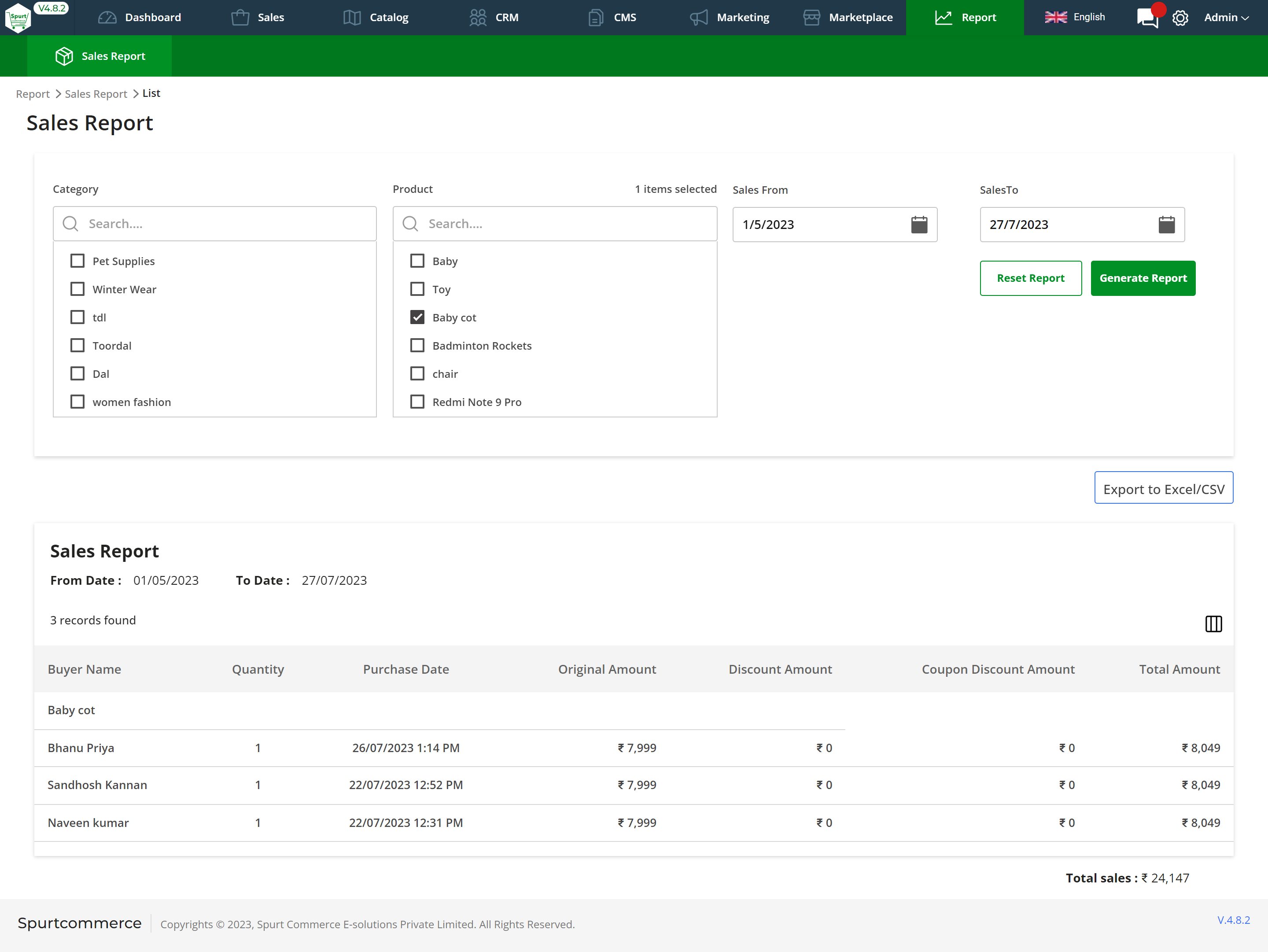The width and height of the screenshot is (1268, 952).
Task: Navigate to the Marketing menu
Action: 729,18
